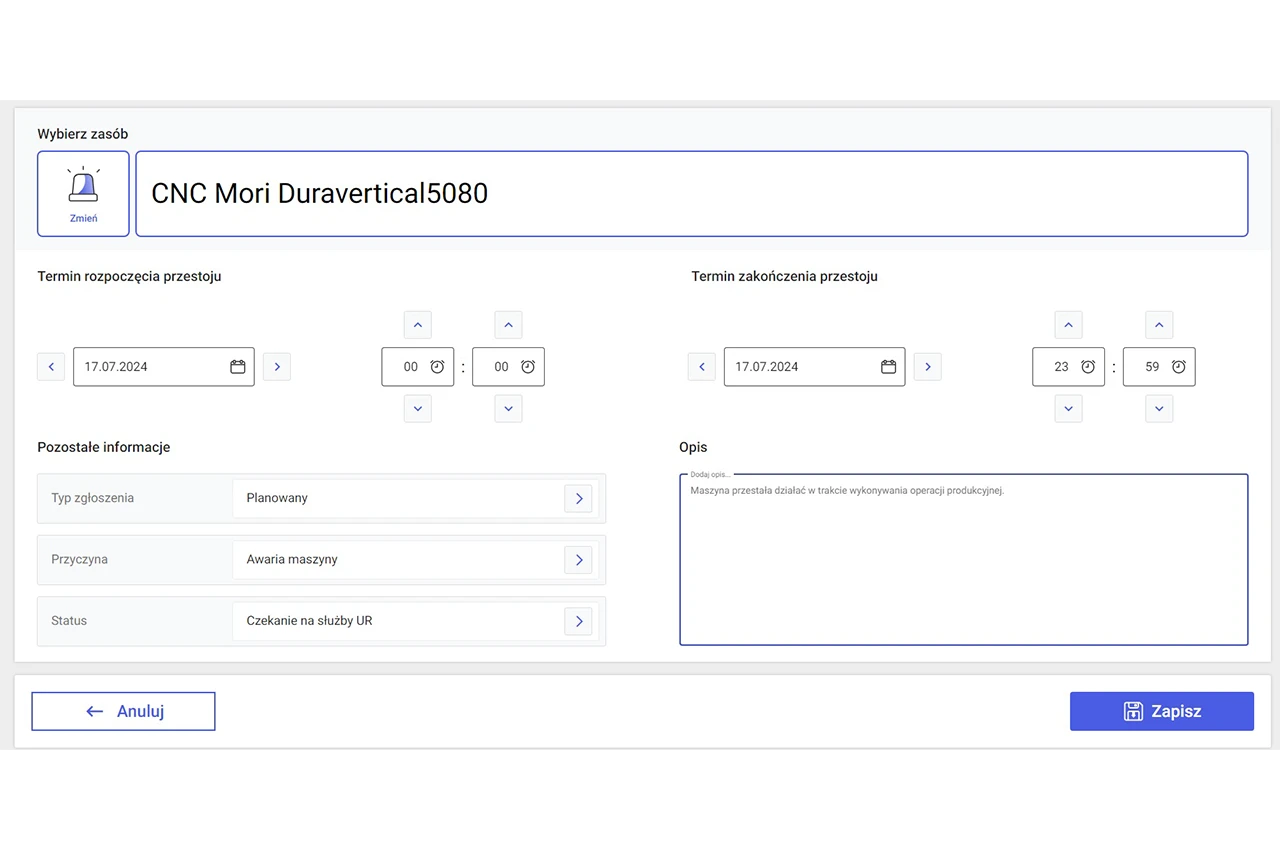Open Typ zgłoszenia chevron selector
The image size is (1280, 850).
click(x=578, y=498)
